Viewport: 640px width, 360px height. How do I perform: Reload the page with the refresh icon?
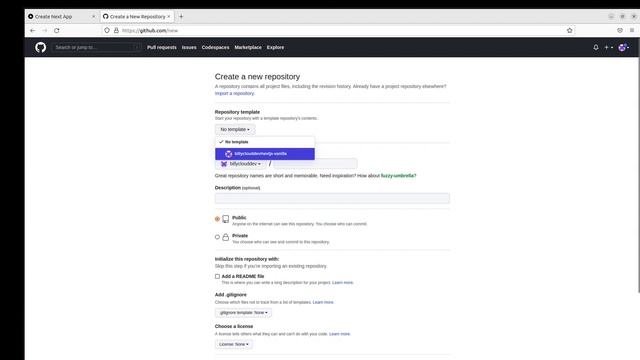(x=57, y=31)
